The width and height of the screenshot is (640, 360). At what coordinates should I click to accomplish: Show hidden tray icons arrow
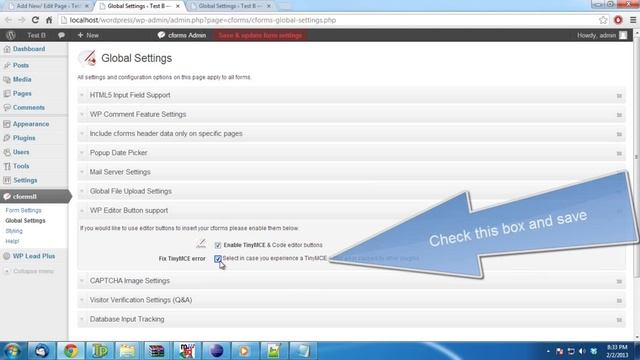click(x=548, y=351)
